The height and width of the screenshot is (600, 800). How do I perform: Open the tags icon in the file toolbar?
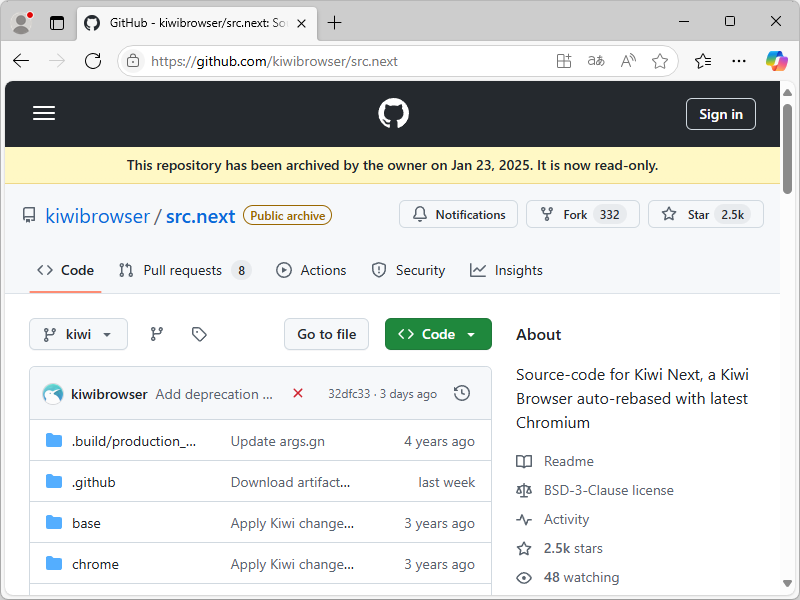point(198,334)
